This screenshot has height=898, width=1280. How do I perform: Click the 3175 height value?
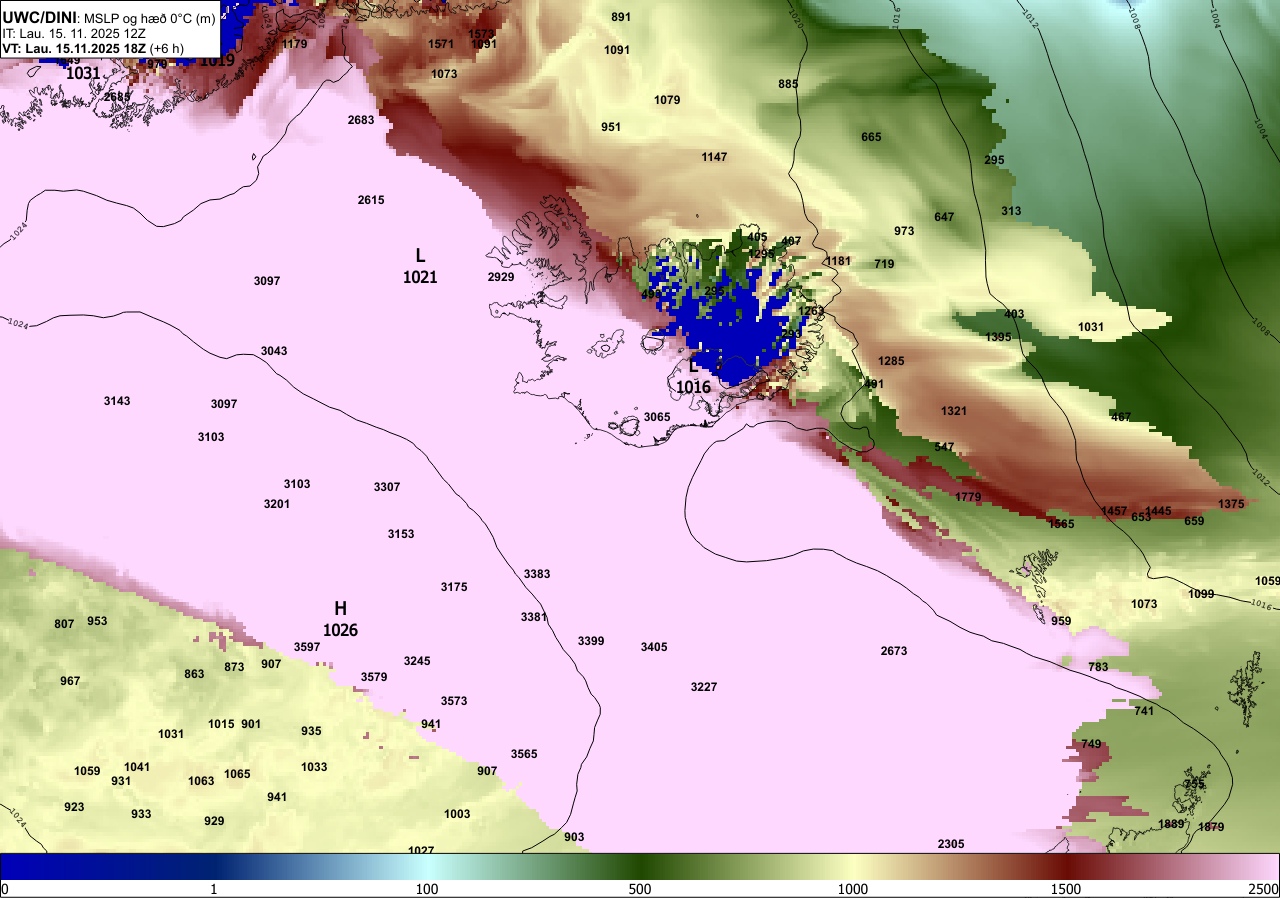click(x=454, y=587)
